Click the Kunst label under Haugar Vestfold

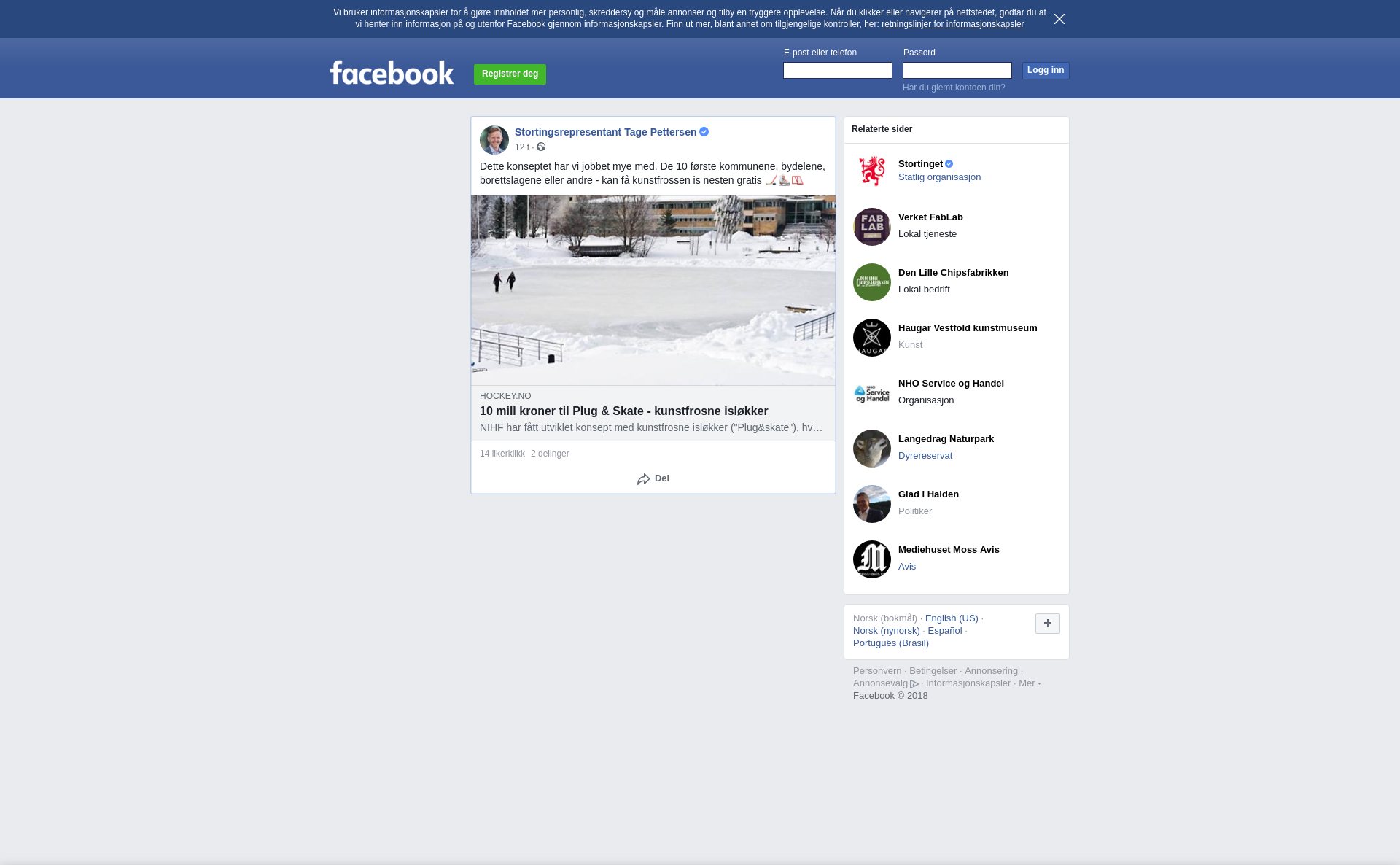point(910,345)
